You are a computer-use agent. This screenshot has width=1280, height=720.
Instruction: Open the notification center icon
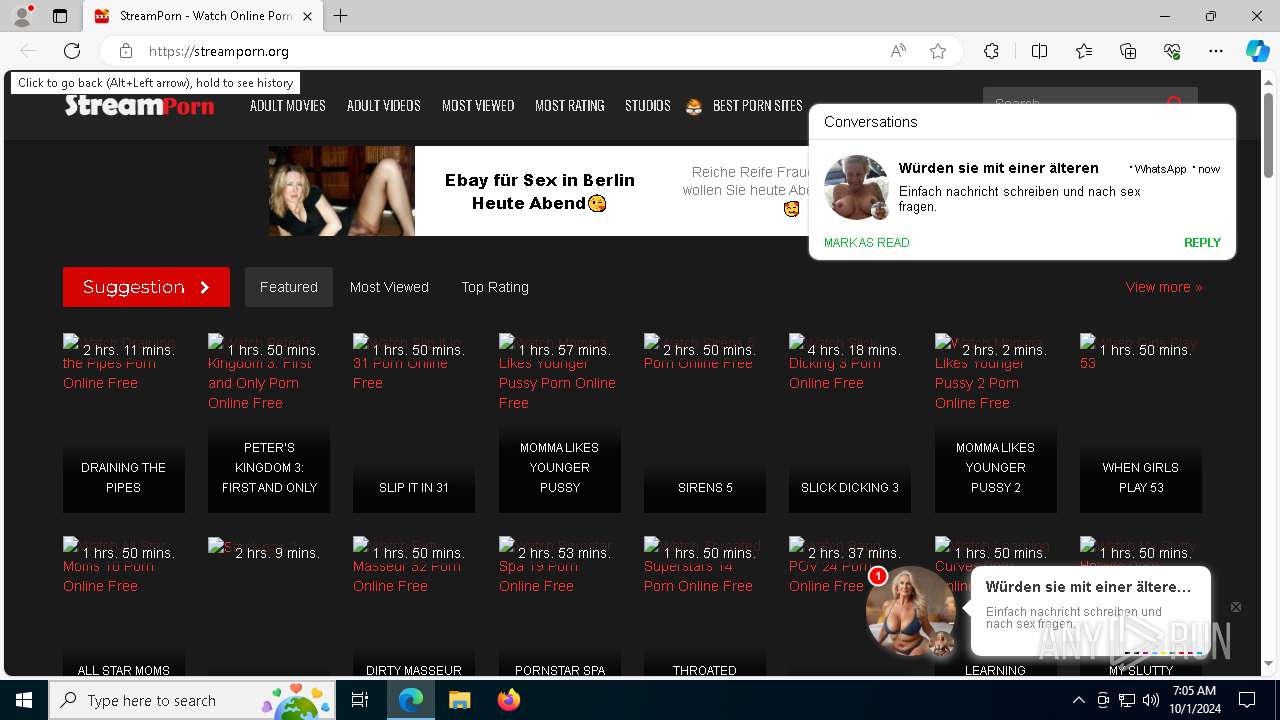pyautogui.click(x=1247, y=700)
